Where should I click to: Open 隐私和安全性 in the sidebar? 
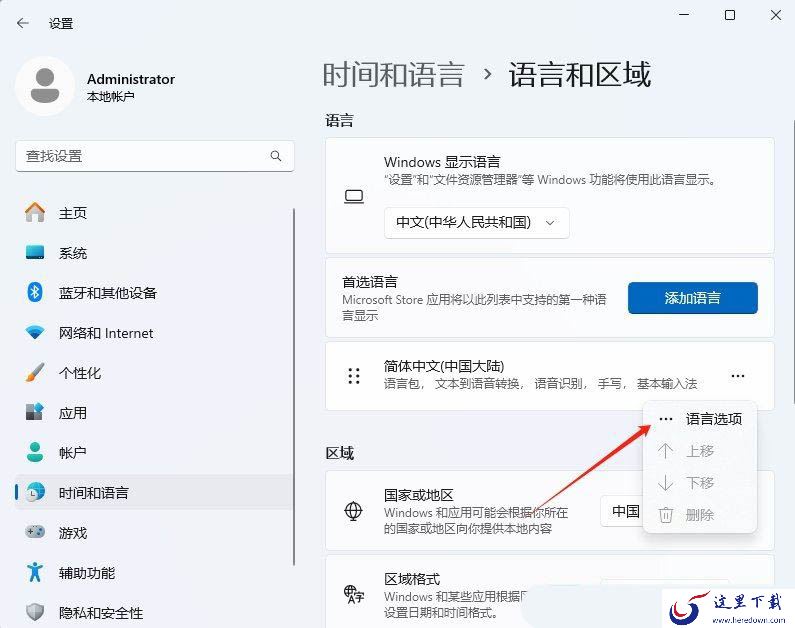click(154, 612)
